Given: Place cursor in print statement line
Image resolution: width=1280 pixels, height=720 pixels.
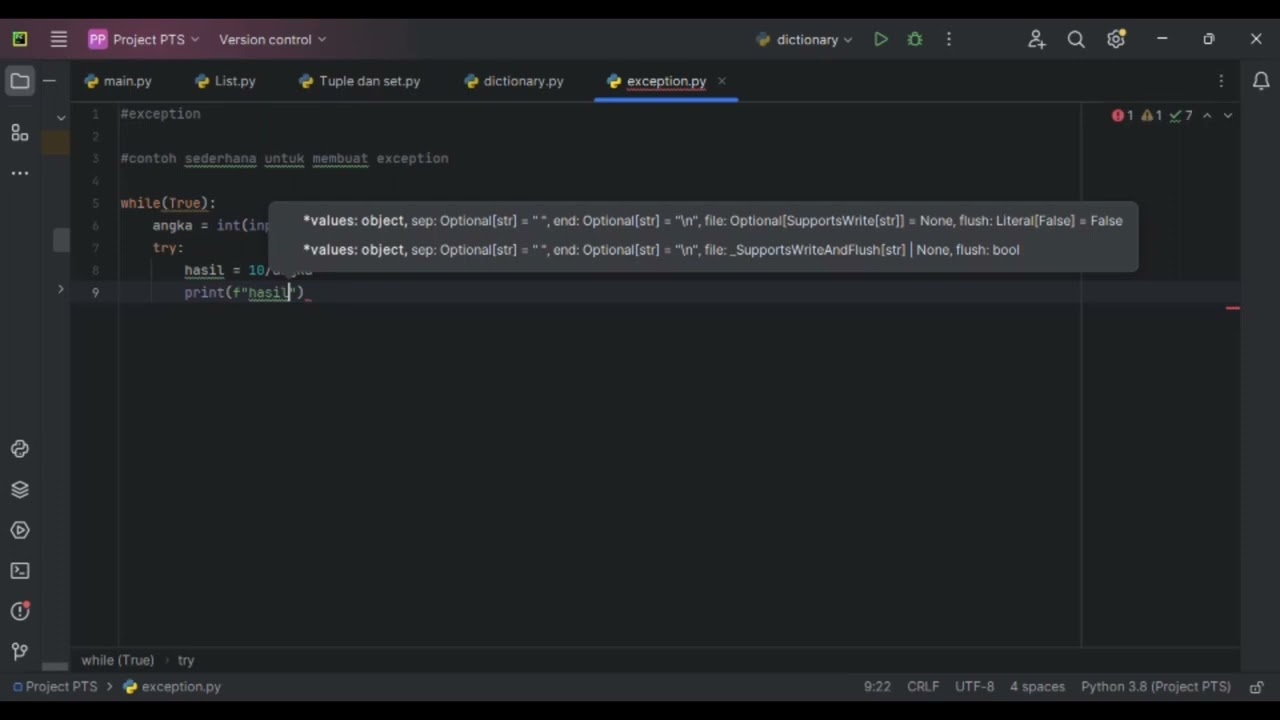Looking at the screenshot, I should click(244, 292).
